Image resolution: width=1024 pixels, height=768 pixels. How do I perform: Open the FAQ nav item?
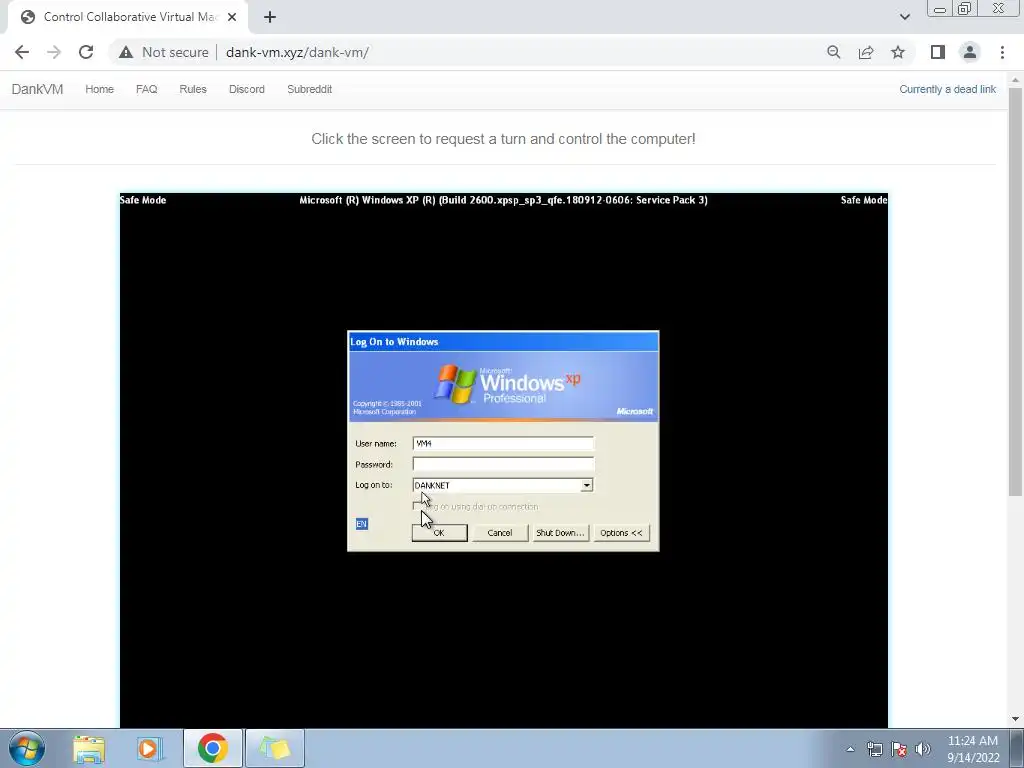click(x=146, y=89)
